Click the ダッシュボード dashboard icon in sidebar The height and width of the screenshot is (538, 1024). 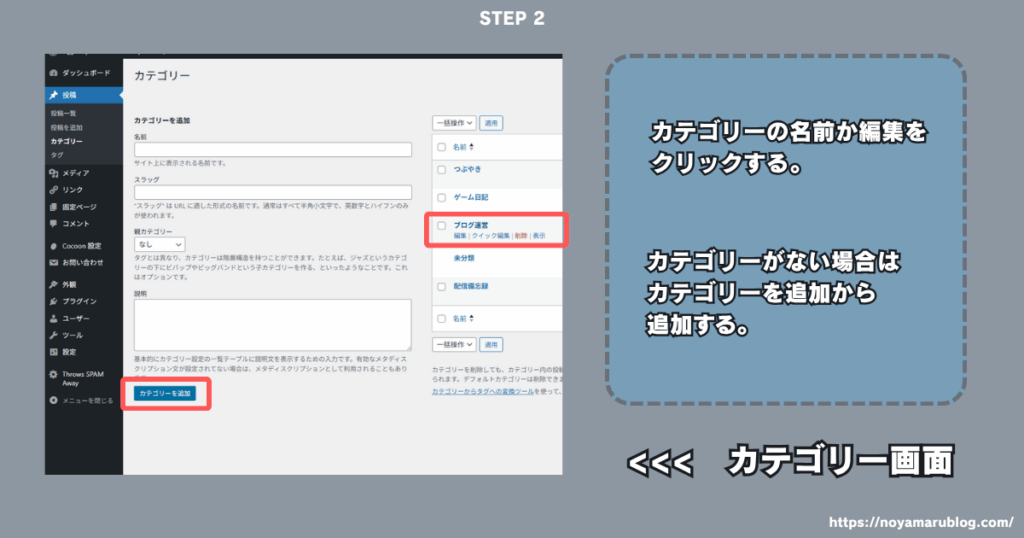point(53,75)
